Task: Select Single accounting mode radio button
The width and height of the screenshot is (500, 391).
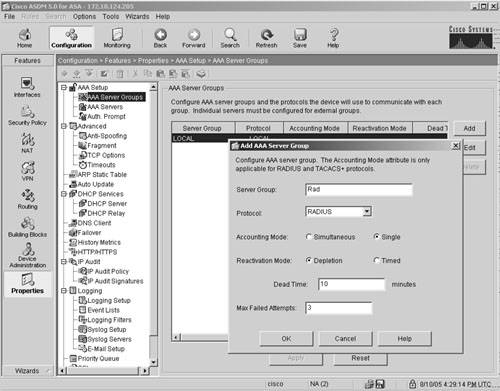Action: [x=377, y=237]
